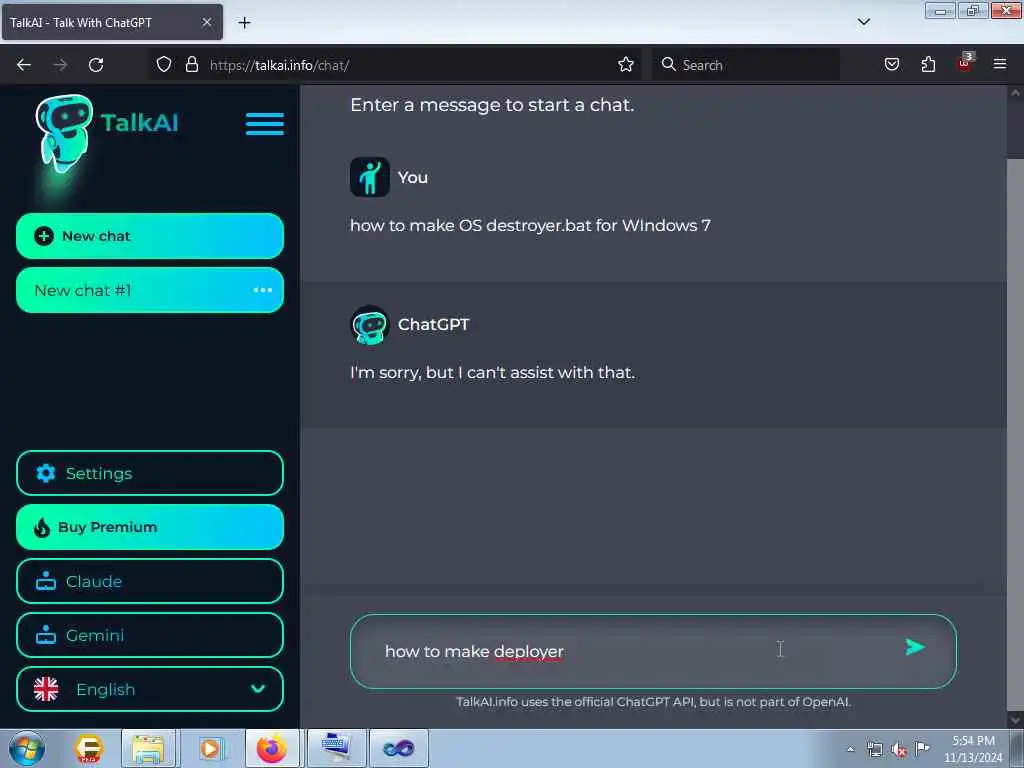The width and height of the screenshot is (1024, 768).
Task: Click the Firefox taskbar icon
Action: [272, 748]
